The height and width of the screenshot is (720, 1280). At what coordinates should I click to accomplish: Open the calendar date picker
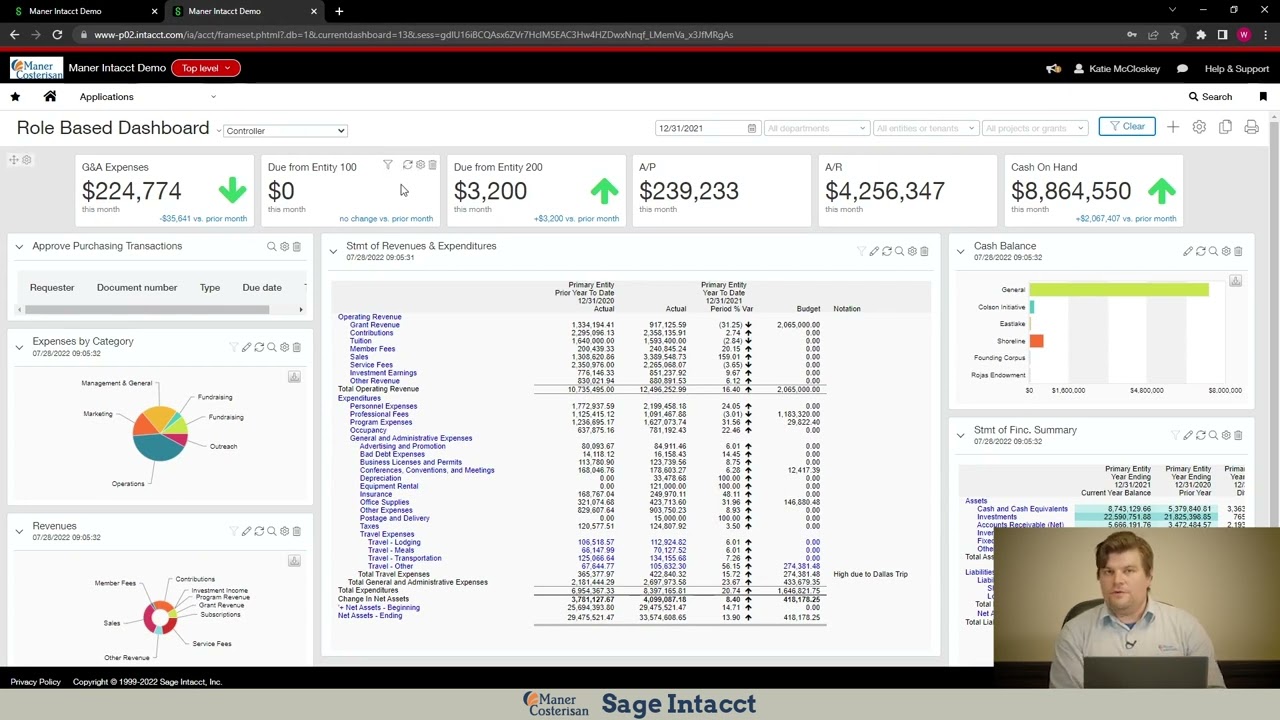click(x=752, y=128)
